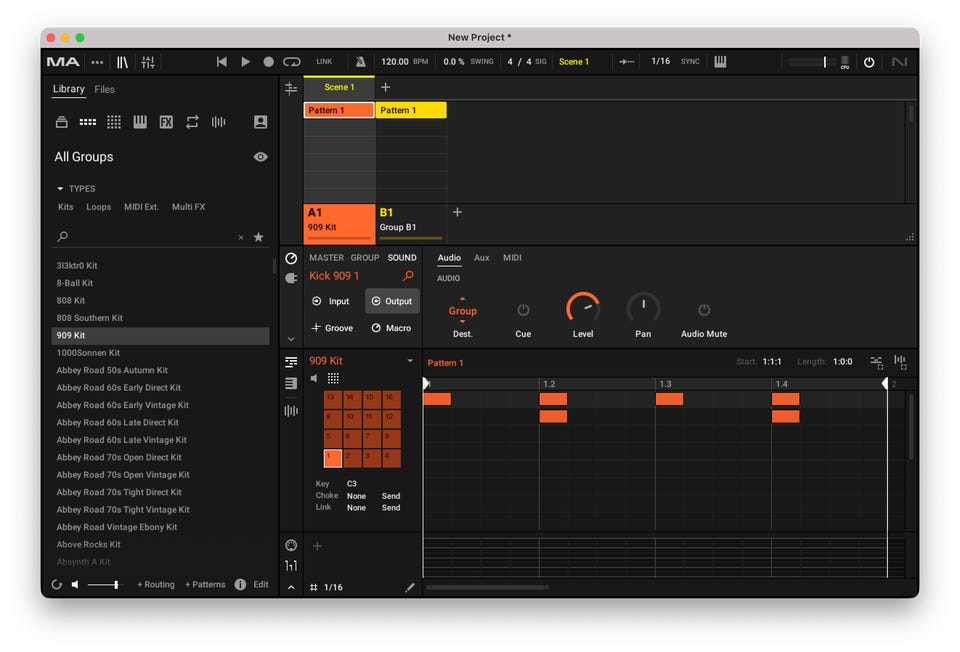Collapse the TYPES section triangle
Viewport: 960px width, 652px height.
(60, 189)
